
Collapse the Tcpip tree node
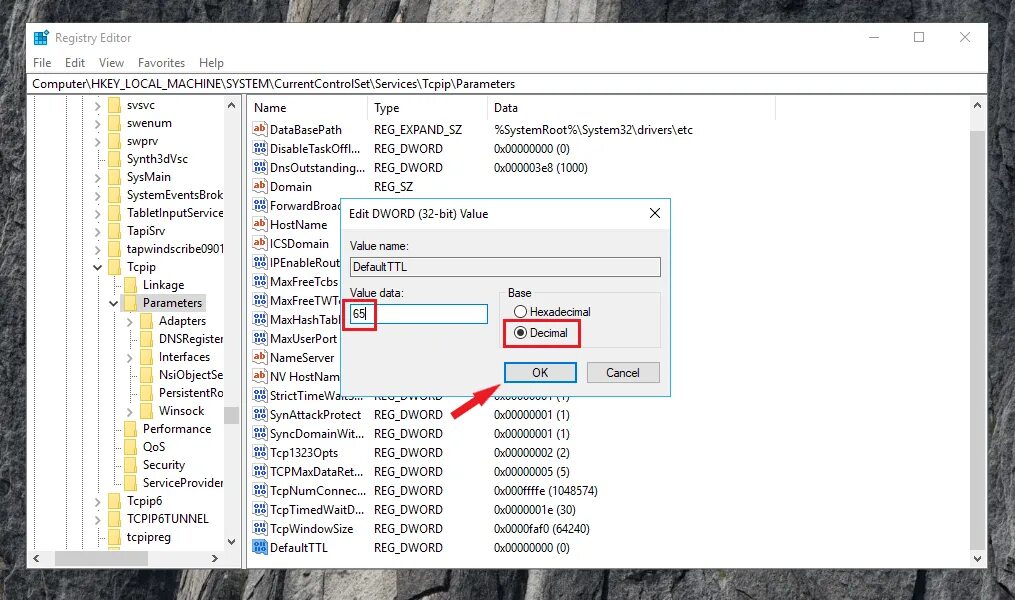tap(98, 267)
